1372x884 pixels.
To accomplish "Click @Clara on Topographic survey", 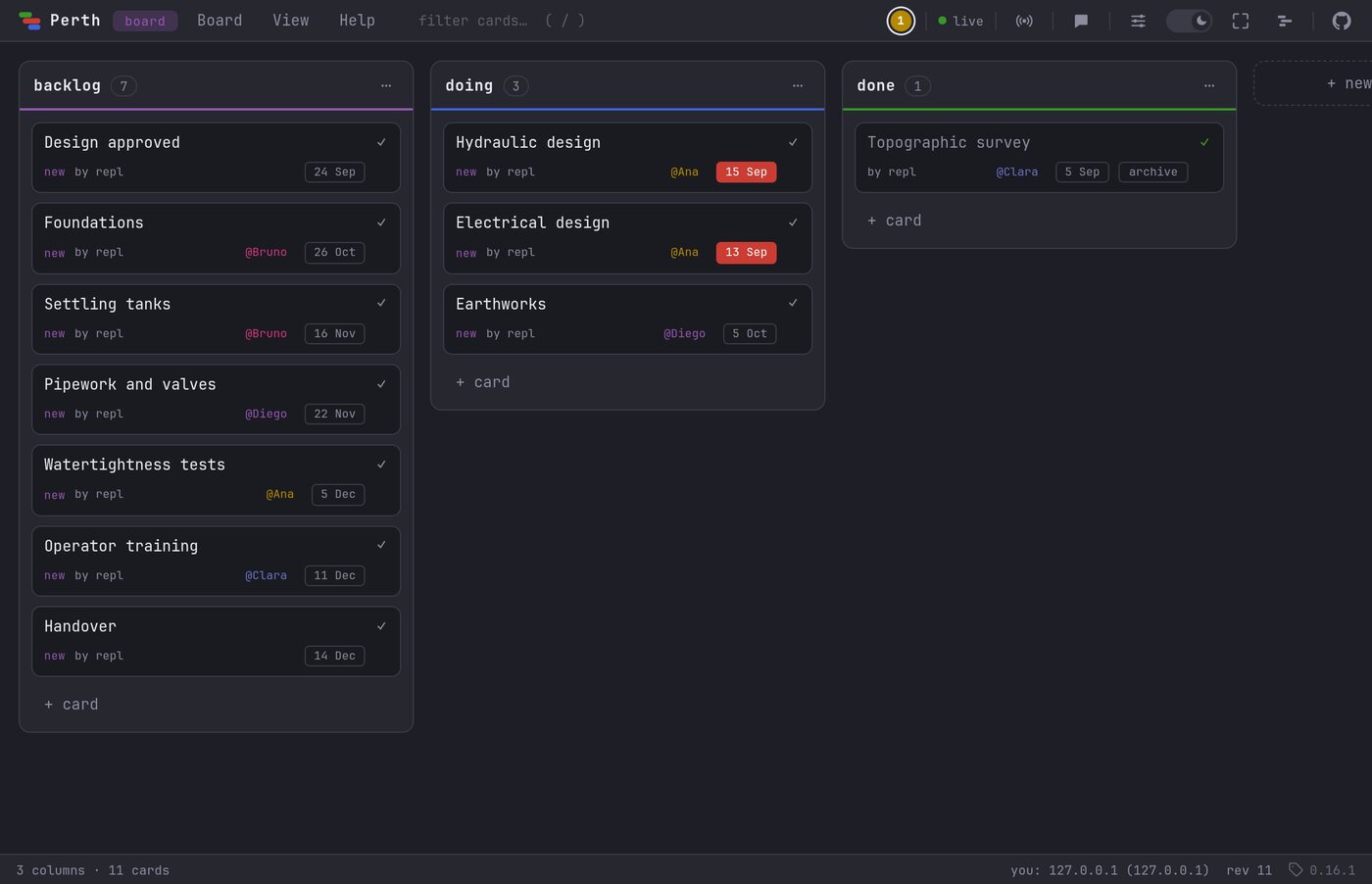I will [1016, 172].
